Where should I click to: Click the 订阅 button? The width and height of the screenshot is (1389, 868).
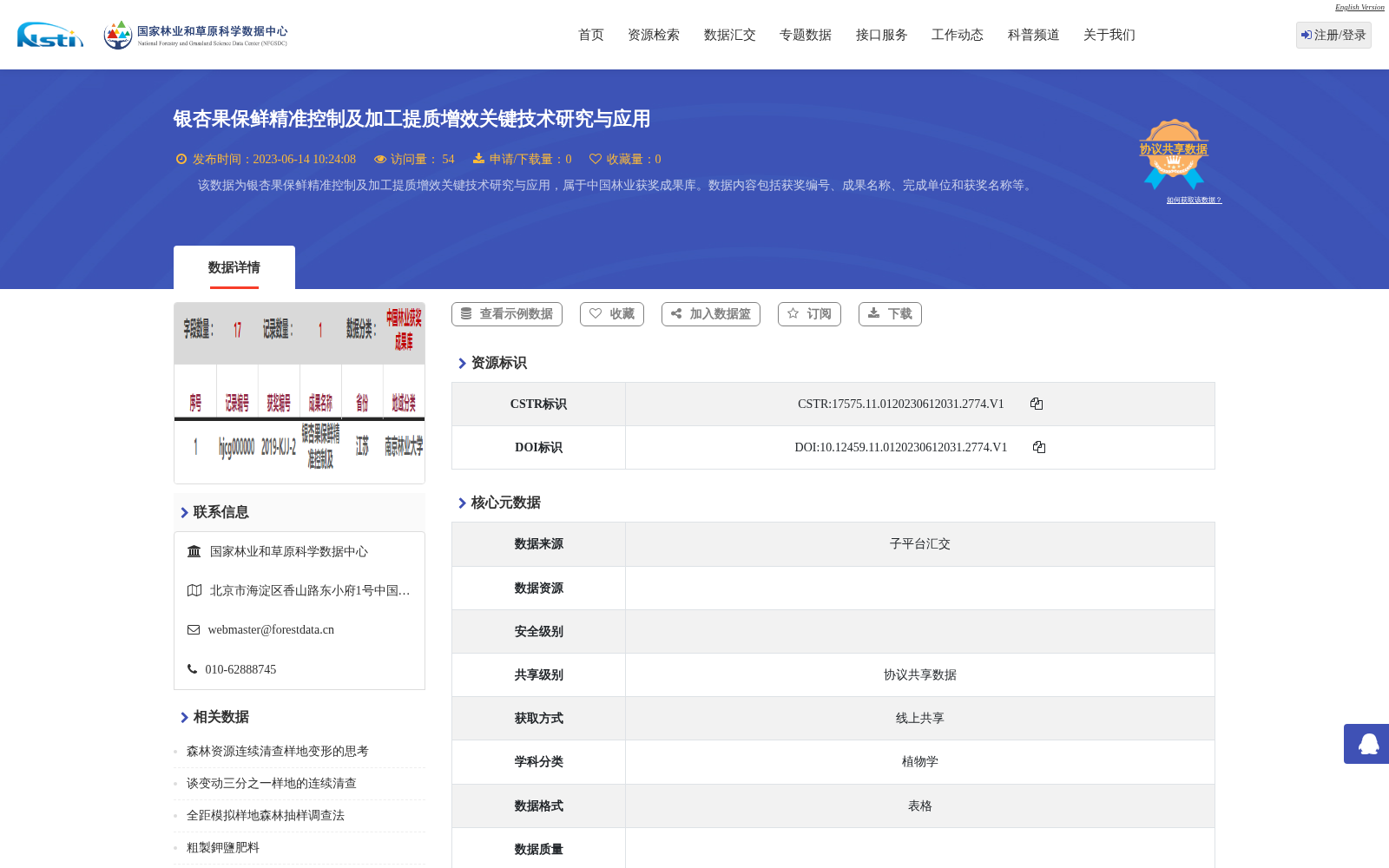point(809,314)
